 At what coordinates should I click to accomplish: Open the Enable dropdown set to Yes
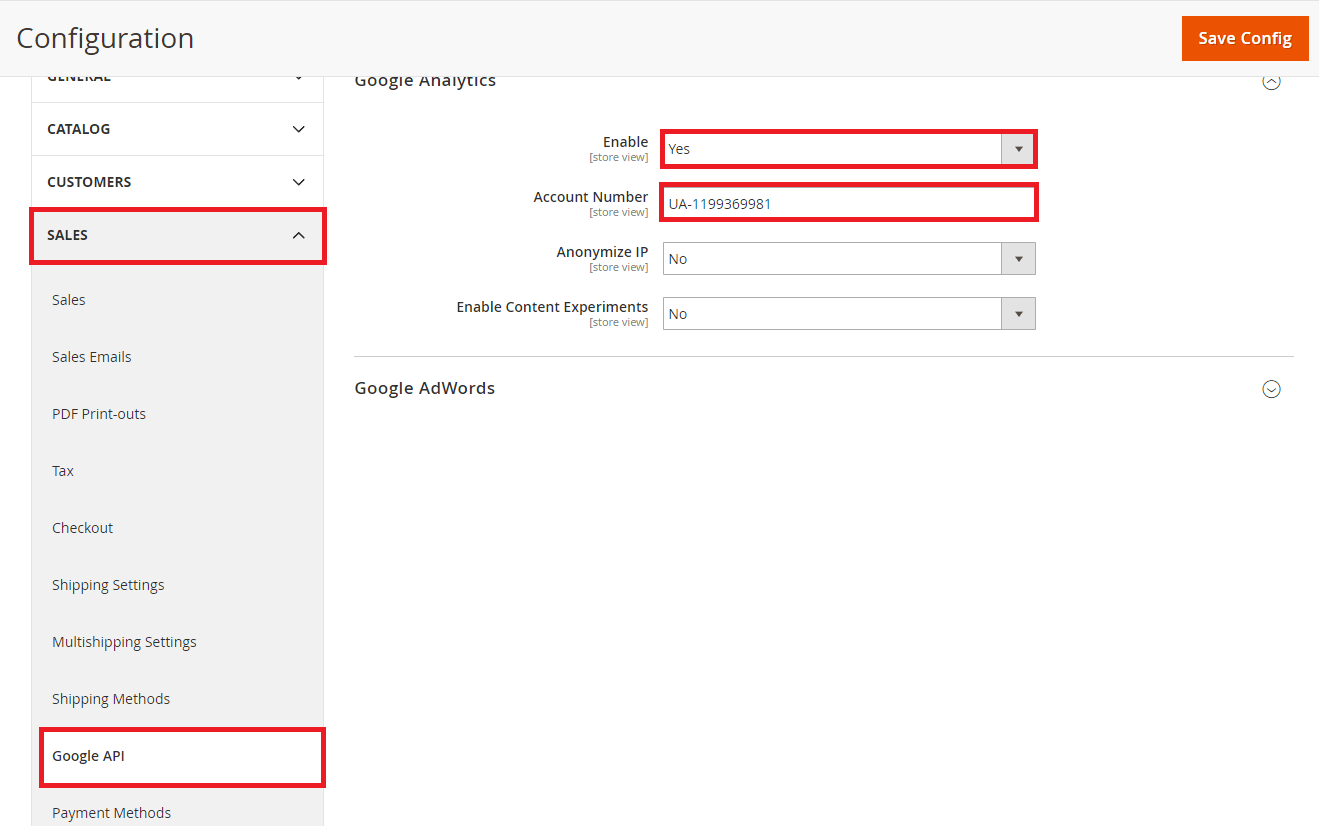click(x=849, y=149)
